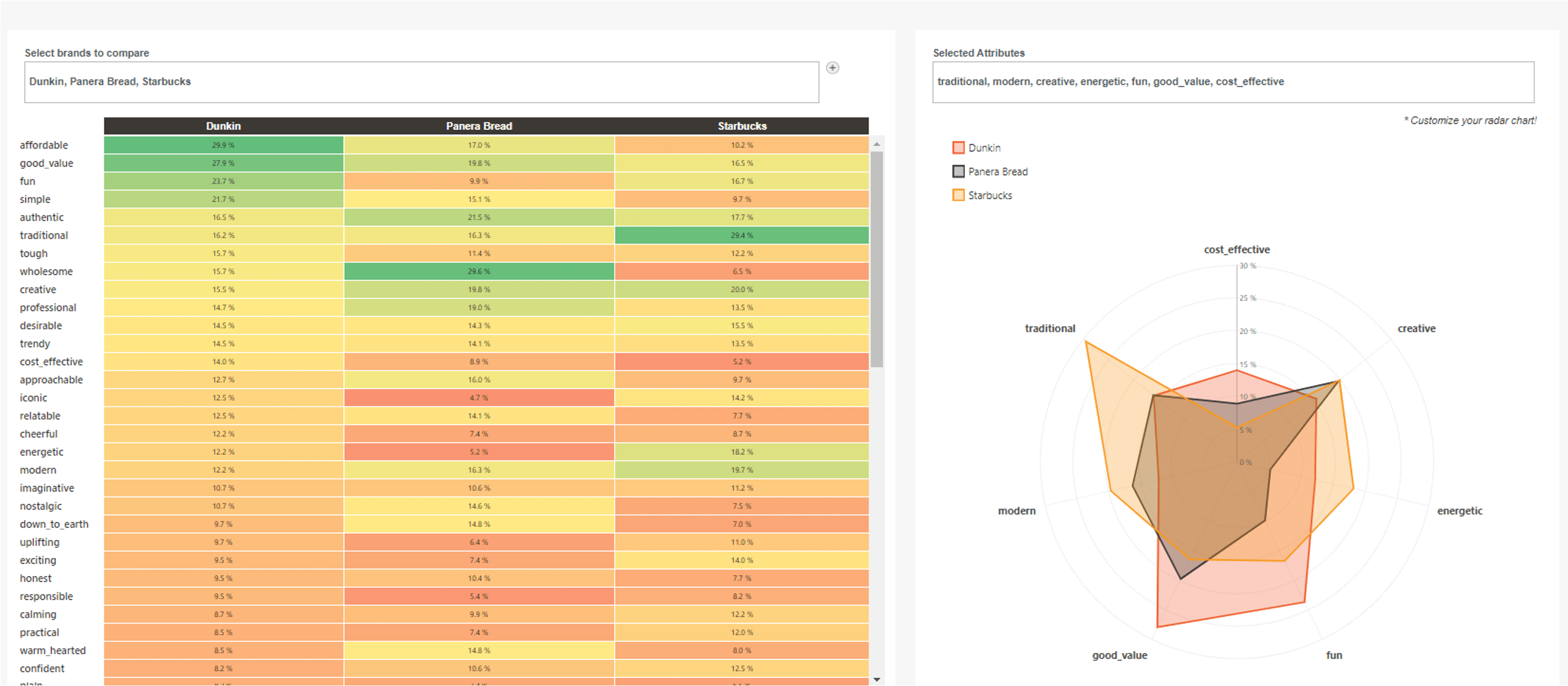Click Panera Bread wholesome cell 29.6 %
Viewport: 1568px width, 686px height.
(x=479, y=271)
